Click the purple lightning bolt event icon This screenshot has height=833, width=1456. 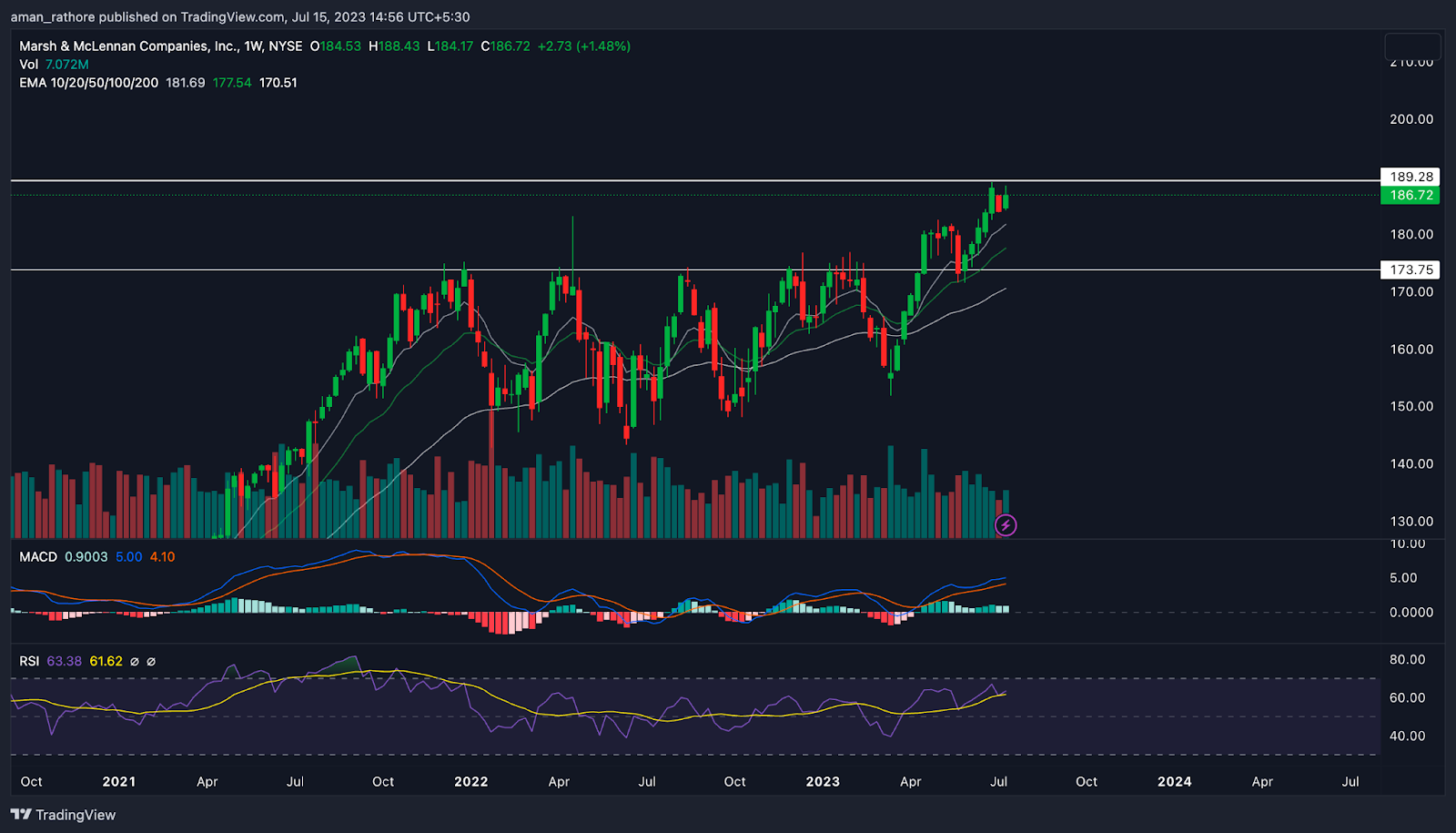tap(1006, 525)
